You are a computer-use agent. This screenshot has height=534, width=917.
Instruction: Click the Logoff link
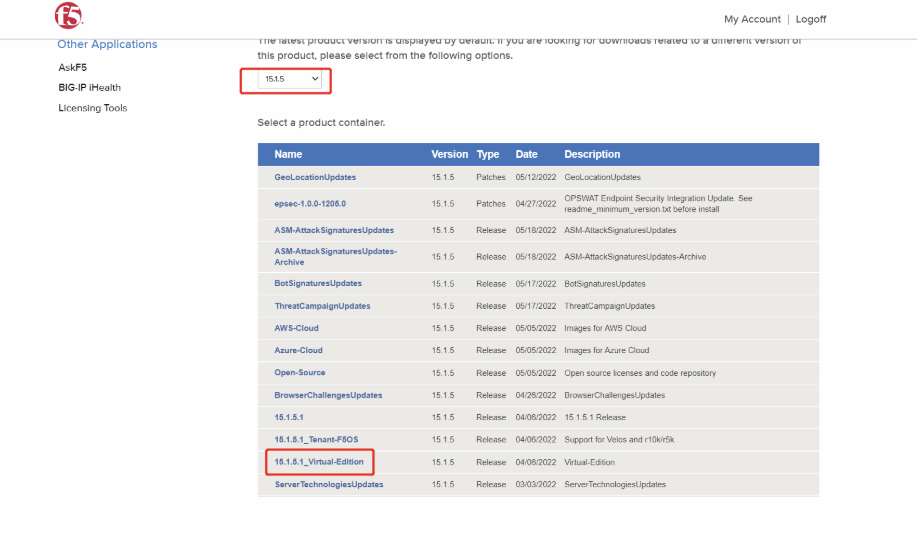click(810, 19)
